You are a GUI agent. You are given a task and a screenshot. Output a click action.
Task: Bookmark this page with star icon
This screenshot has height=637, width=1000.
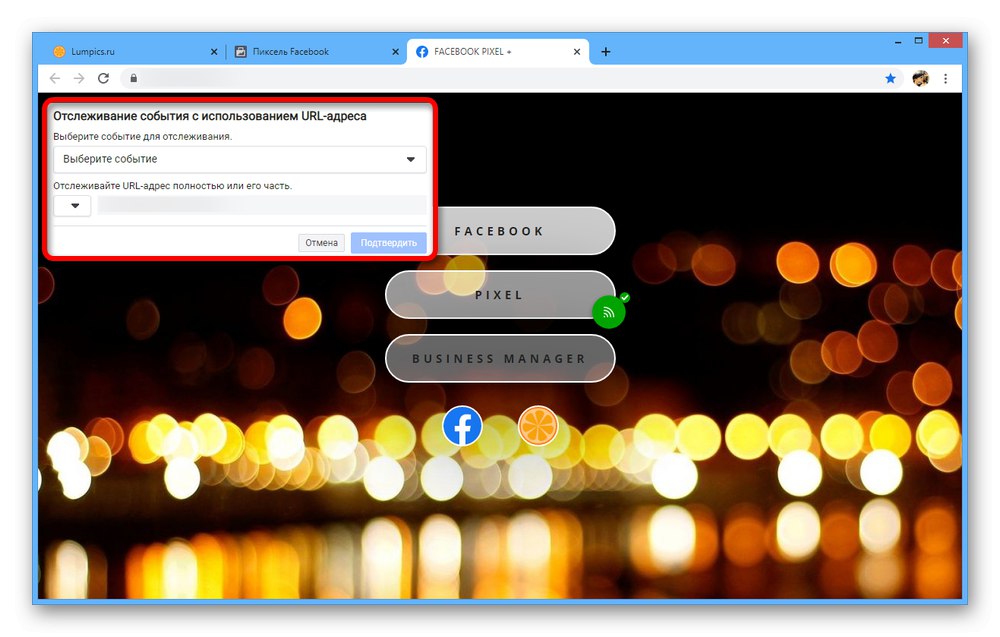tap(890, 78)
